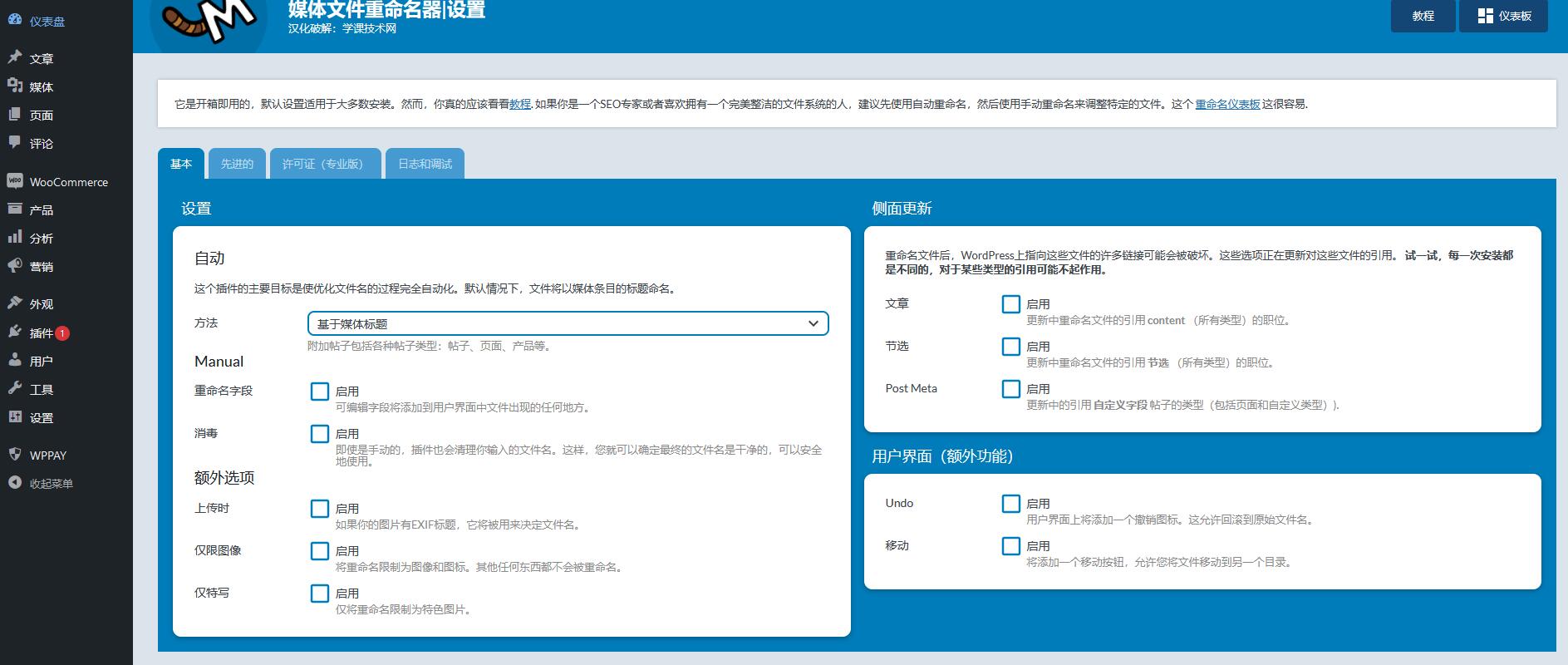The height and width of the screenshot is (665, 1568).
Task: Enable the Undo checkbox
Action: [1011, 504]
